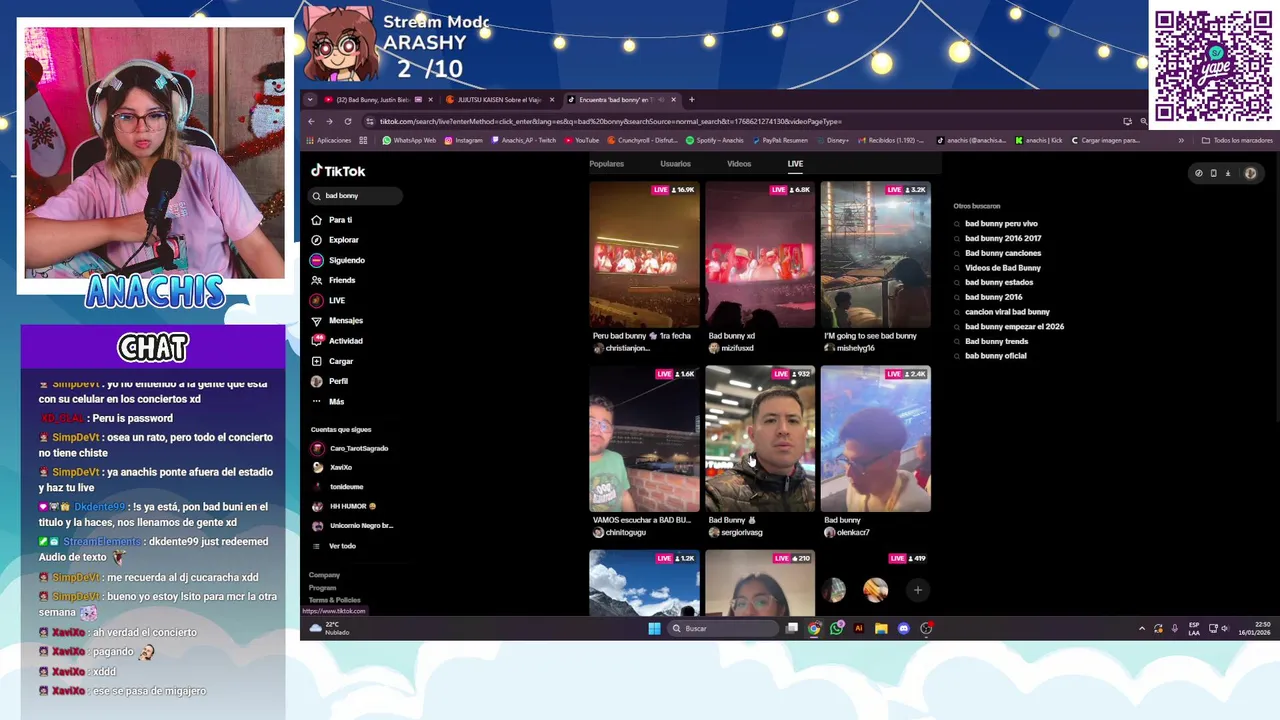Image resolution: width=1280 pixels, height=720 pixels.
Task: Open LIVE section in sidebar
Action: click(x=329, y=300)
